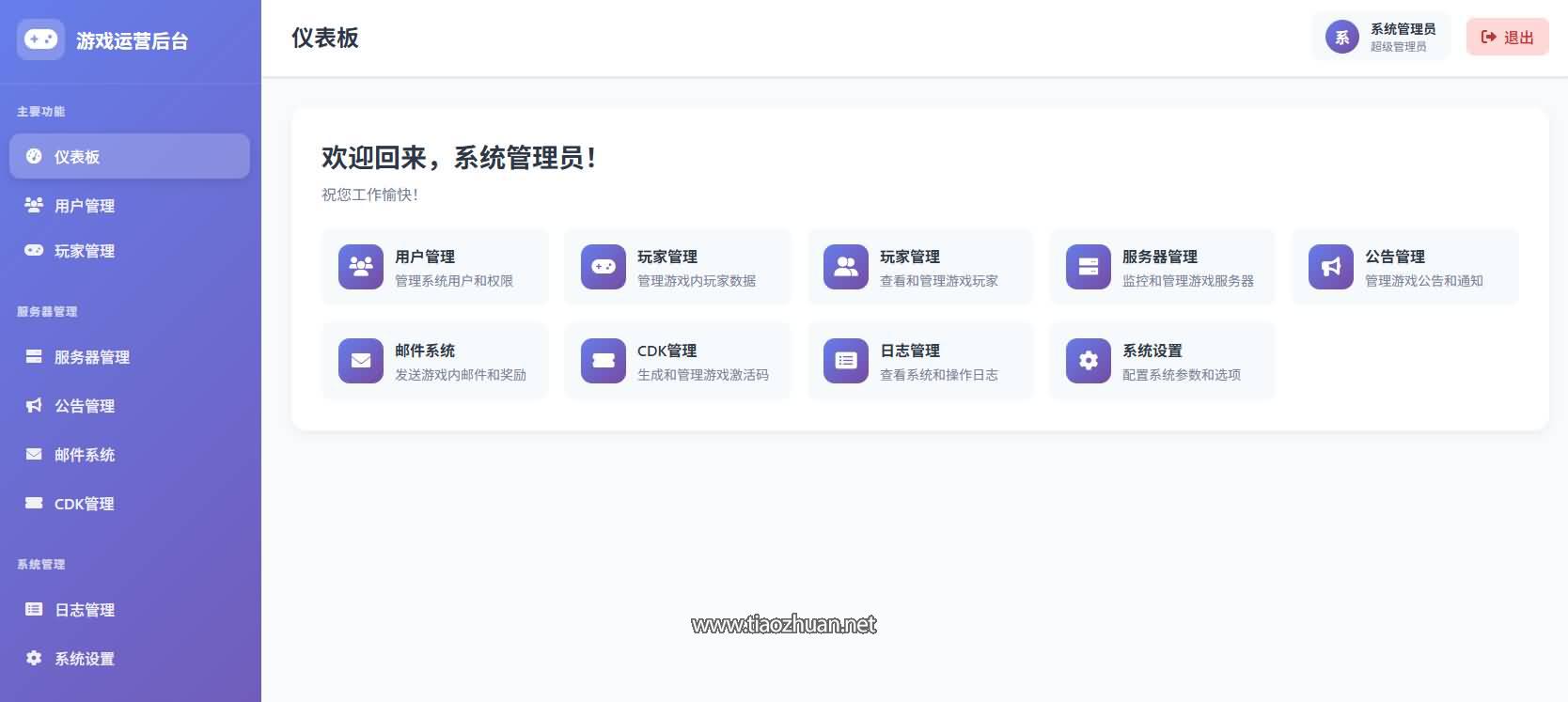Navigate to 公告管理 in sidebar

point(85,406)
